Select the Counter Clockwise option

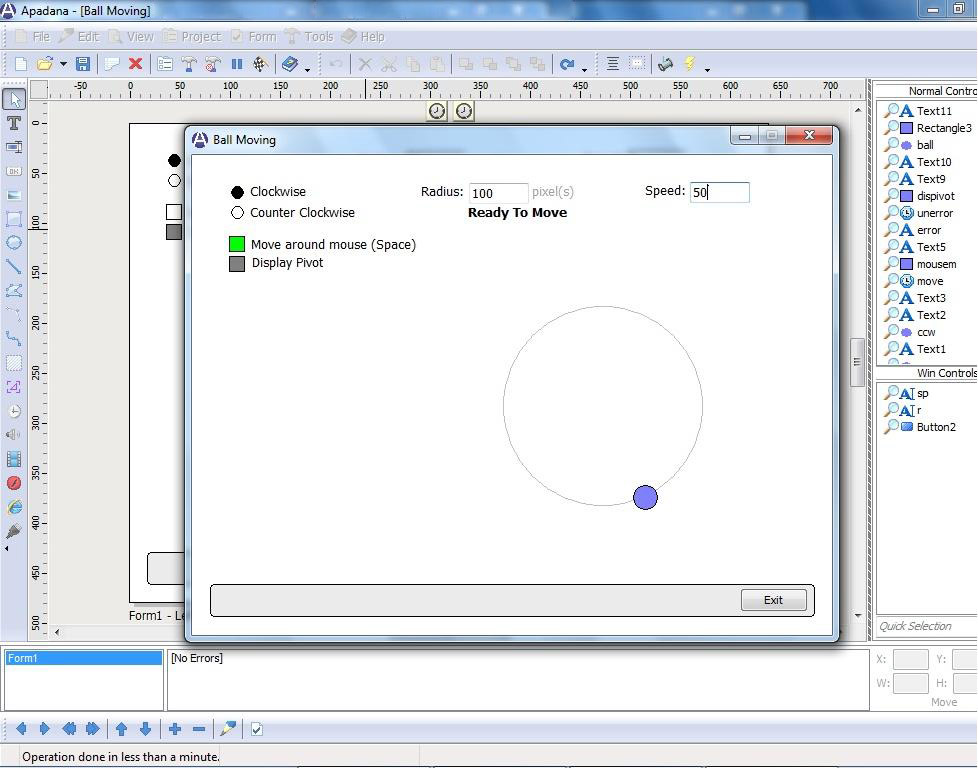pos(238,213)
